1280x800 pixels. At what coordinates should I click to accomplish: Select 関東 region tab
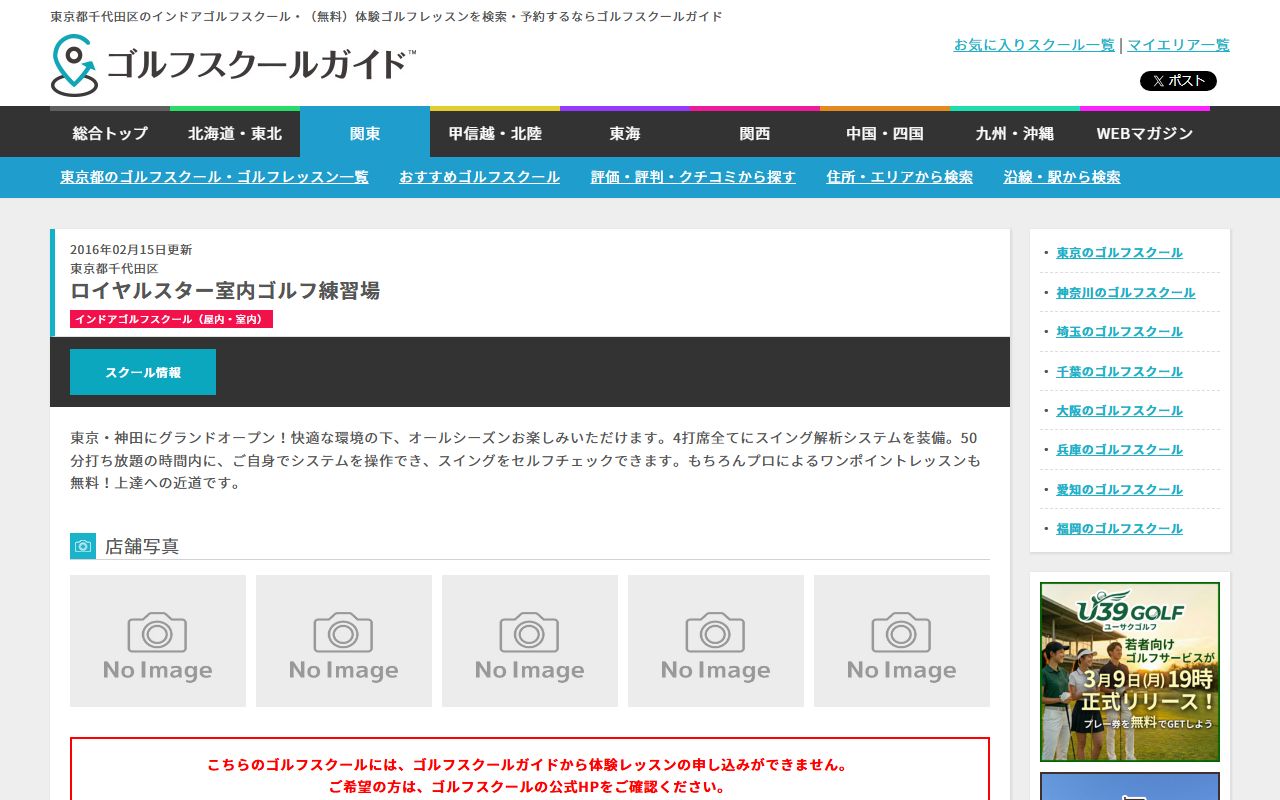(x=365, y=133)
